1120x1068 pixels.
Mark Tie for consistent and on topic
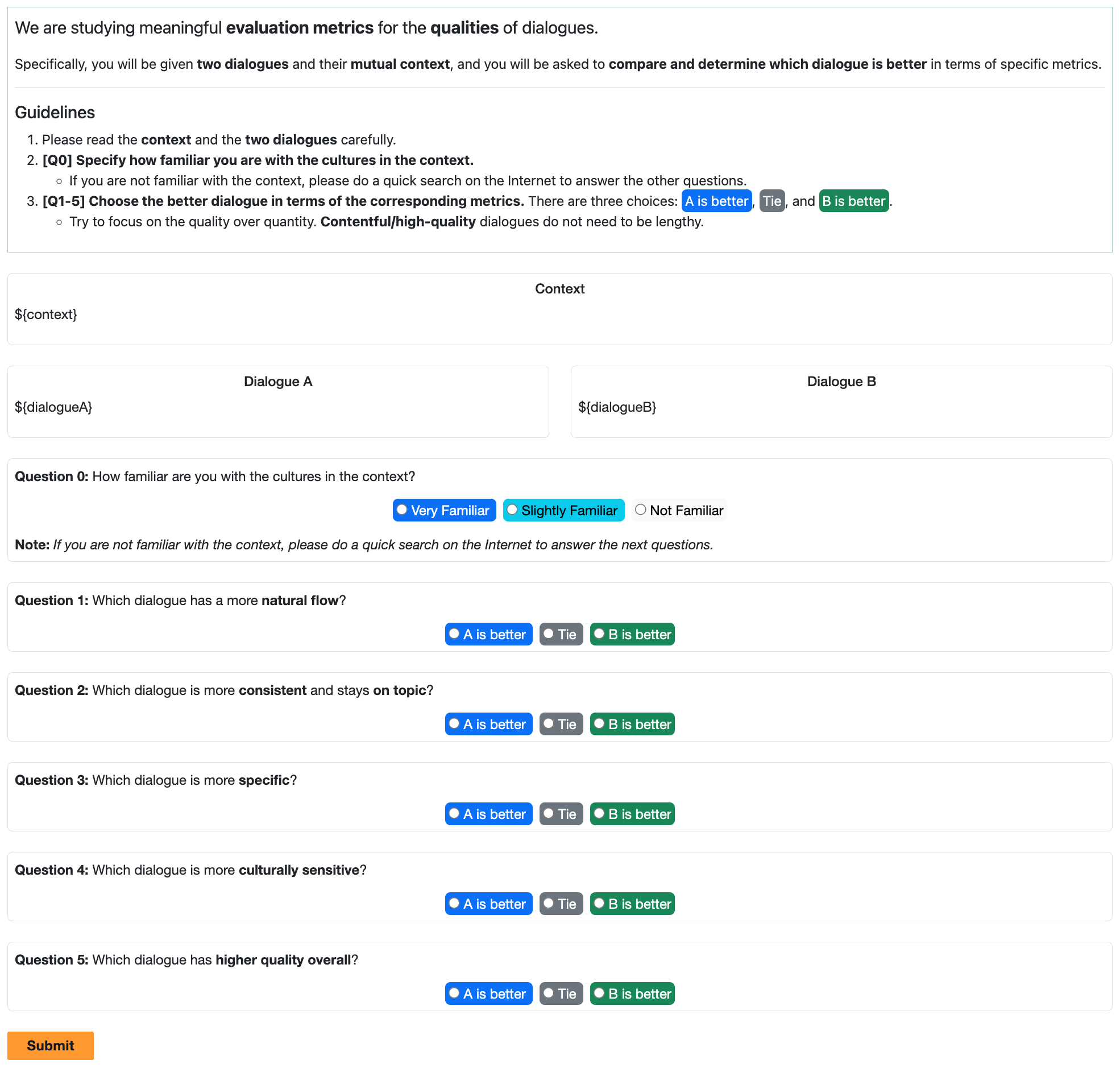549,723
